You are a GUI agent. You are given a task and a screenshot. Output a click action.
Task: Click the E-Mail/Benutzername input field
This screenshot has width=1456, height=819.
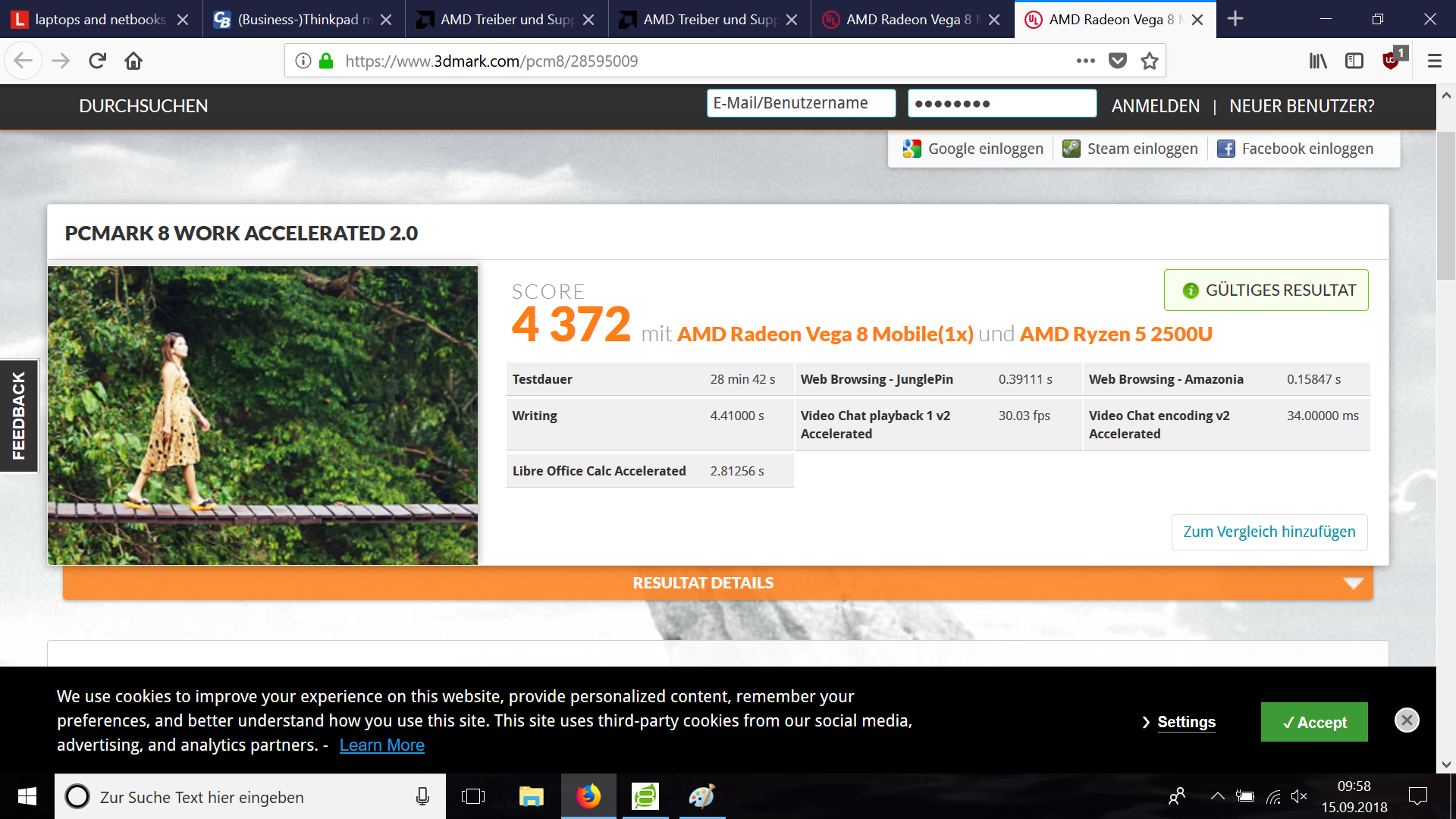(801, 103)
